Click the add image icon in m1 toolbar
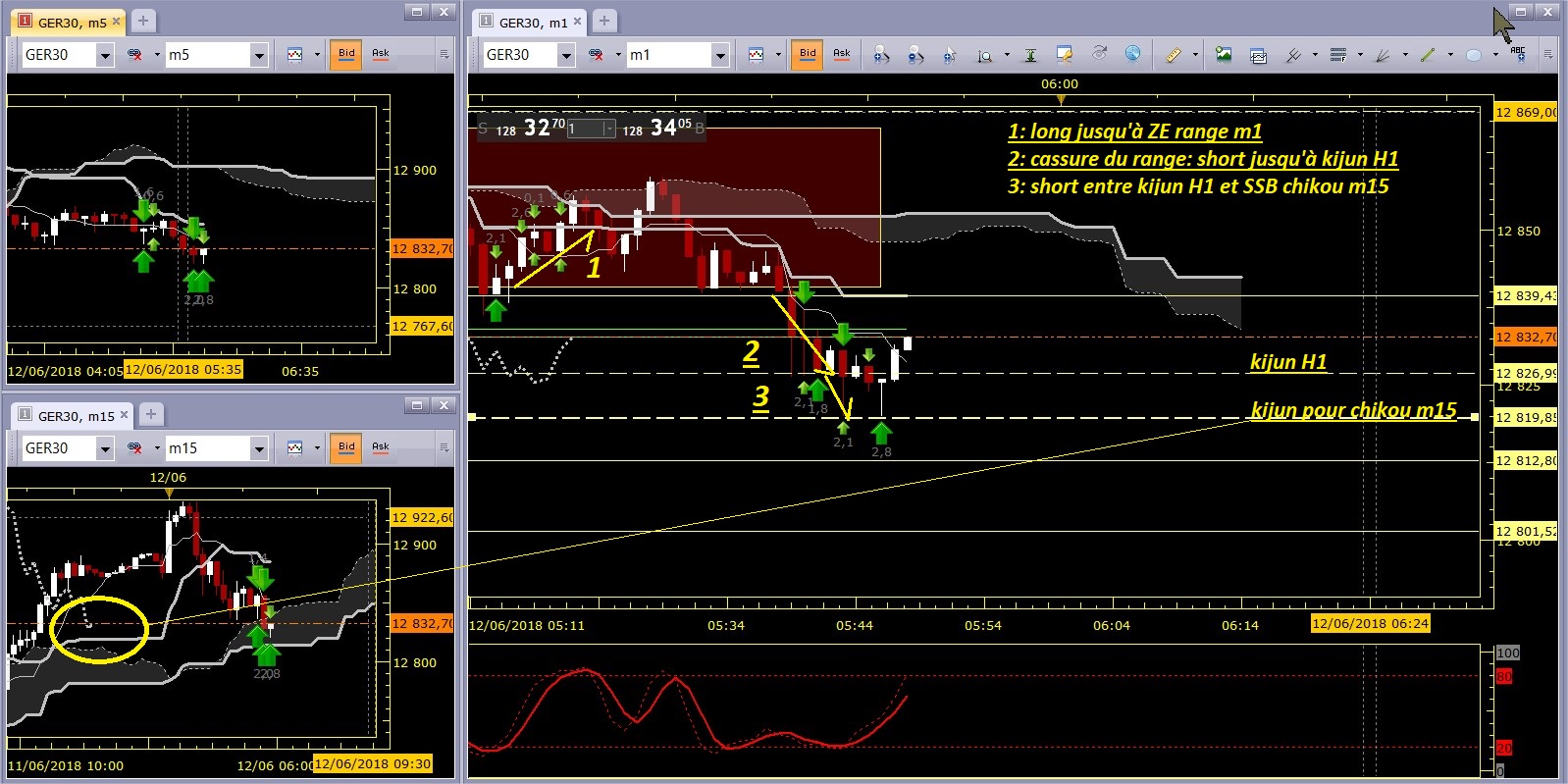The image size is (1568, 784). point(1224,55)
